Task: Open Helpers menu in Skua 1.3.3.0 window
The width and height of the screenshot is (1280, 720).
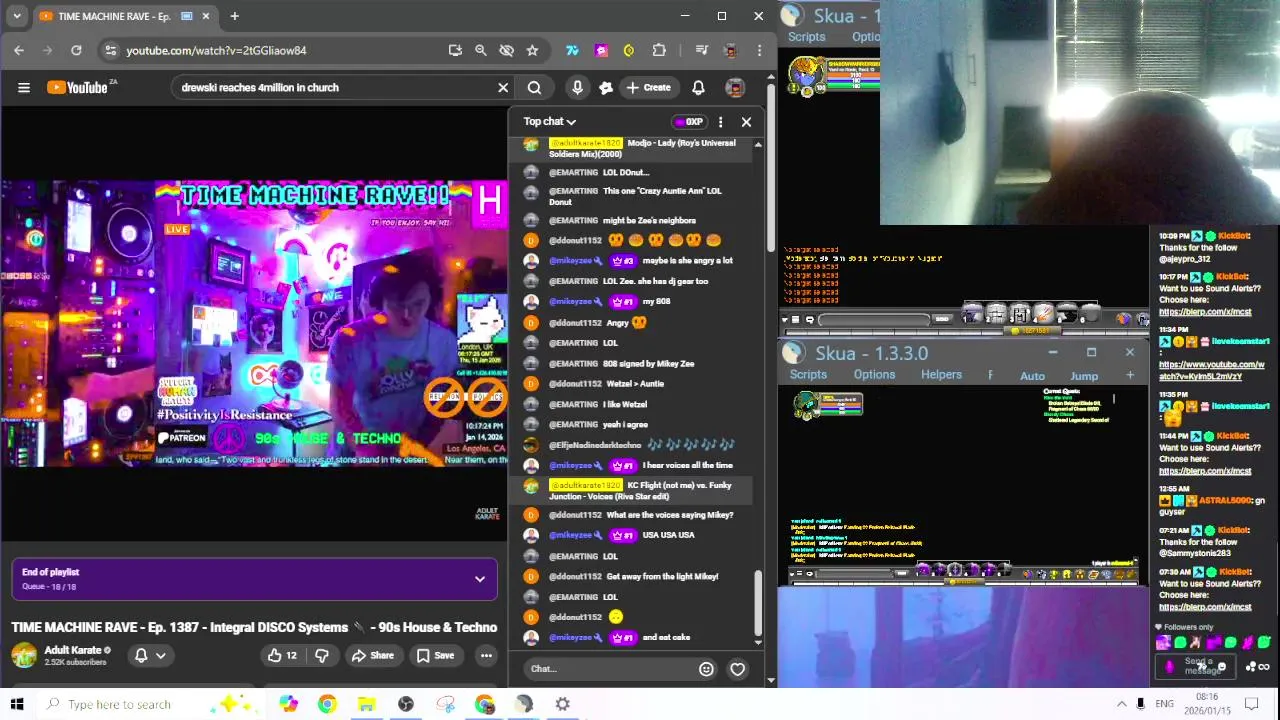Action: tap(941, 375)
